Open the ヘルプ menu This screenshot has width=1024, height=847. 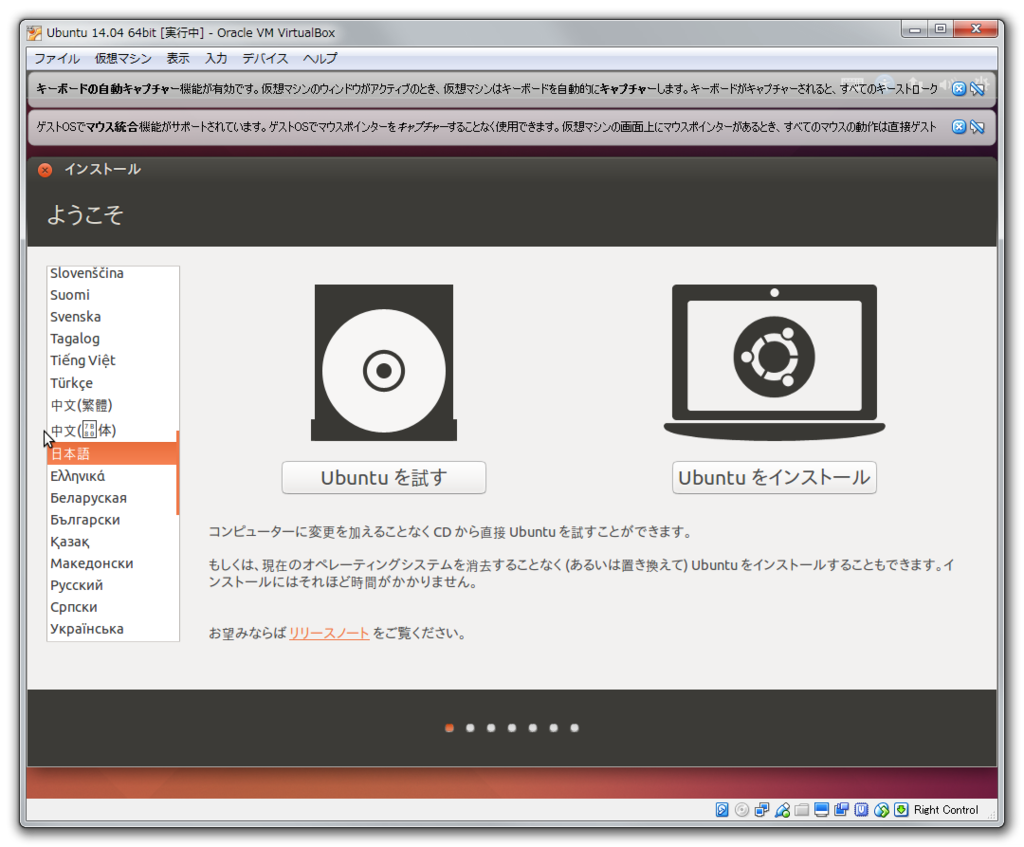[320, 59]
